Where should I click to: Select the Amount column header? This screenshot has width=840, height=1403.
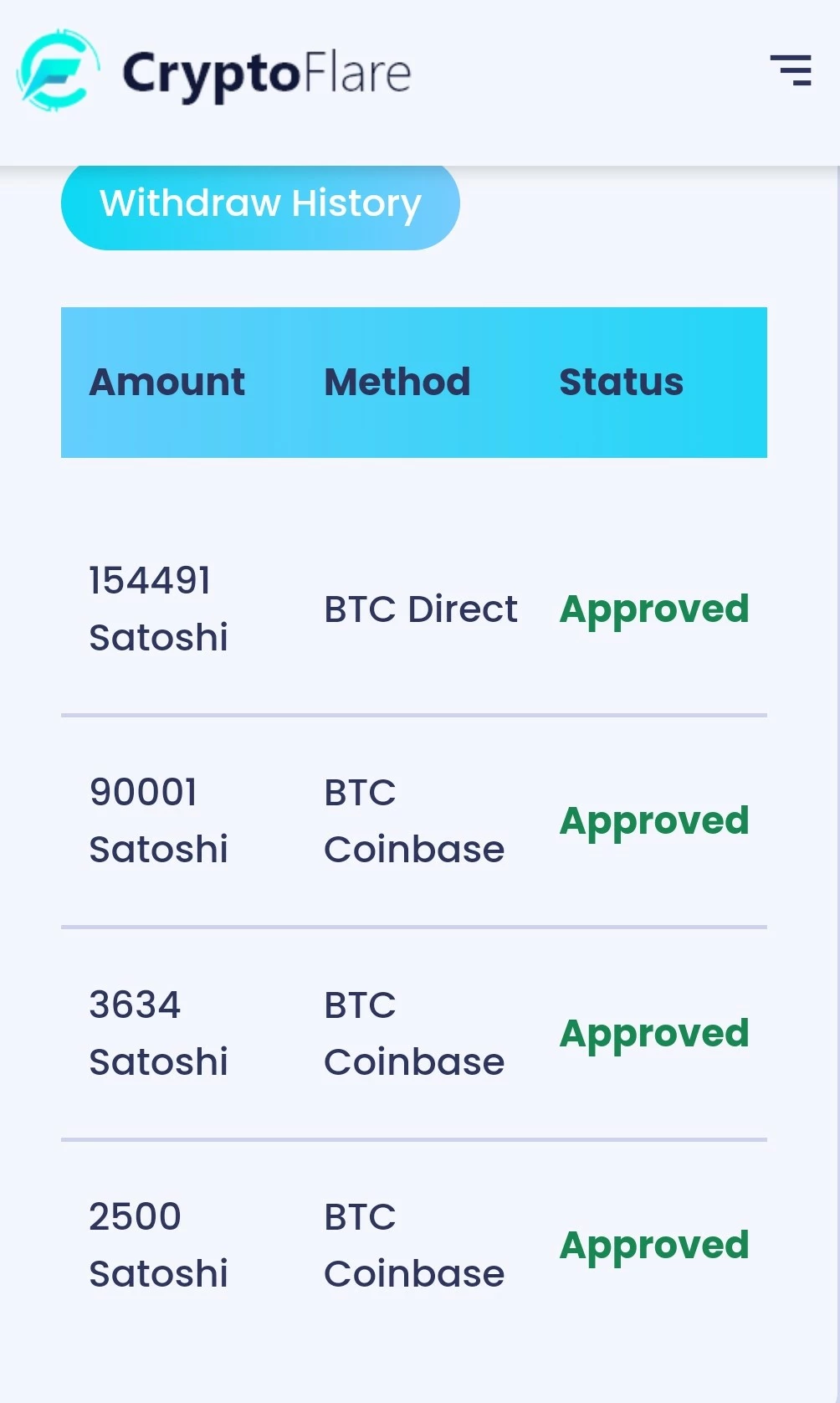(x=167, y=382)
